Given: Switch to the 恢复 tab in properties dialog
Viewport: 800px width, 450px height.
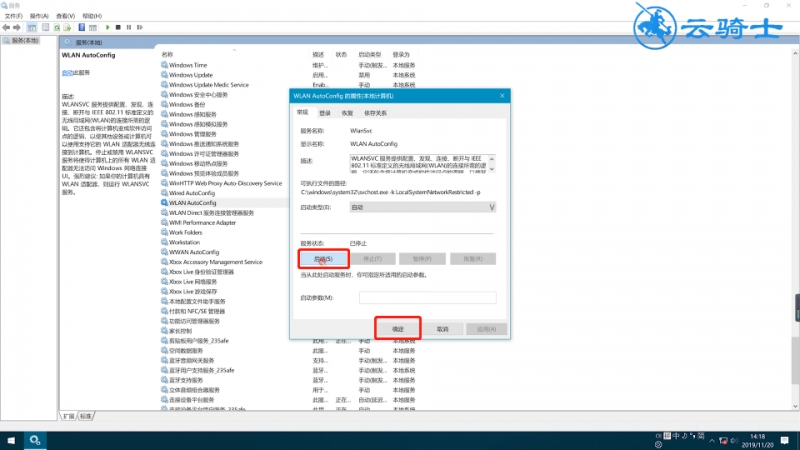Looking at the screenshot, I should pyautogui.click(x=347, y=113).
